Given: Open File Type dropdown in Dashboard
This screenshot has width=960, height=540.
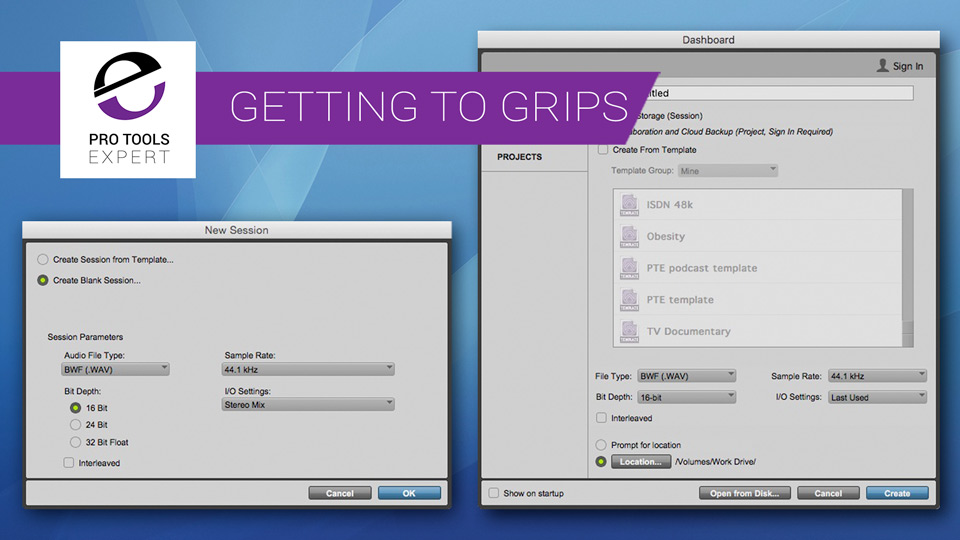Looking at the screenshot, I should [686, 376].
